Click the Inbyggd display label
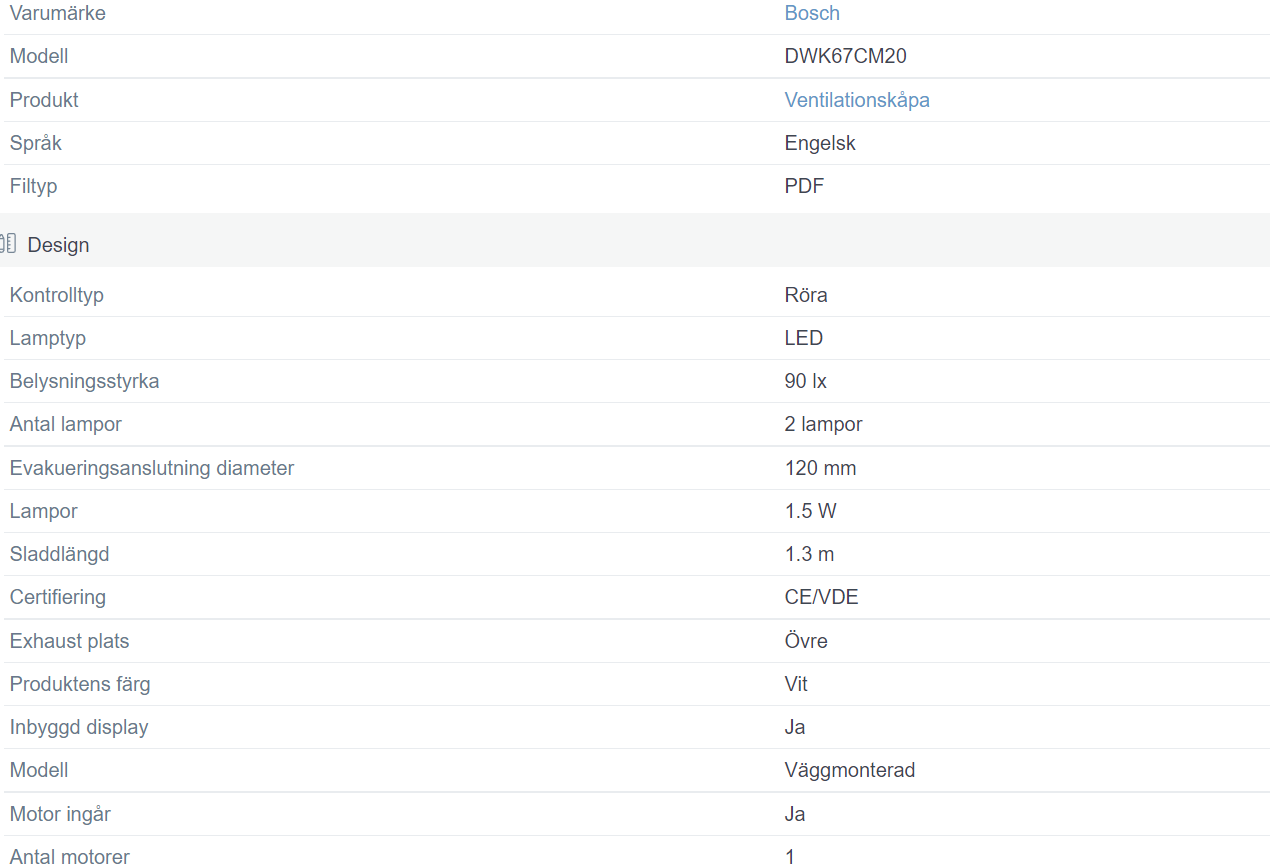This screenshot has width=1270, height=868. point(79,727)
